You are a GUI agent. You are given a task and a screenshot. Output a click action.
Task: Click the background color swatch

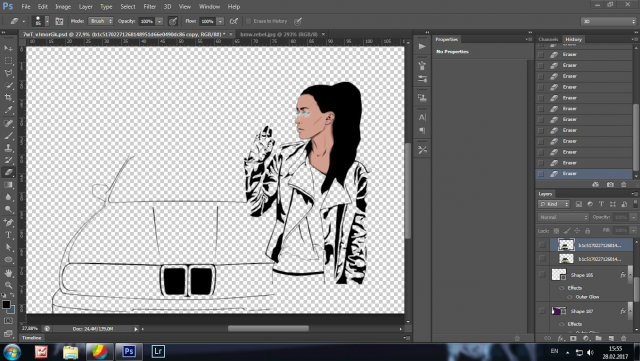(11, 310)
